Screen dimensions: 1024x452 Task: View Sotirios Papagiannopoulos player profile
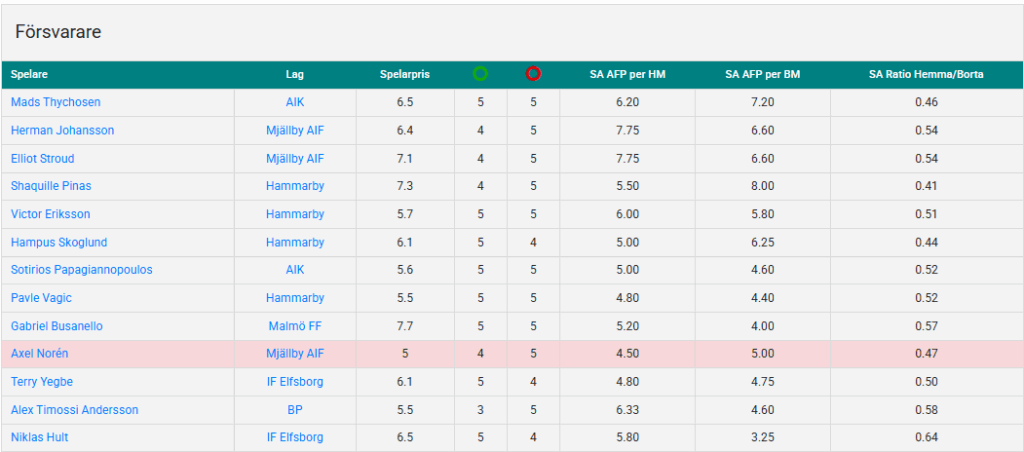82,270
